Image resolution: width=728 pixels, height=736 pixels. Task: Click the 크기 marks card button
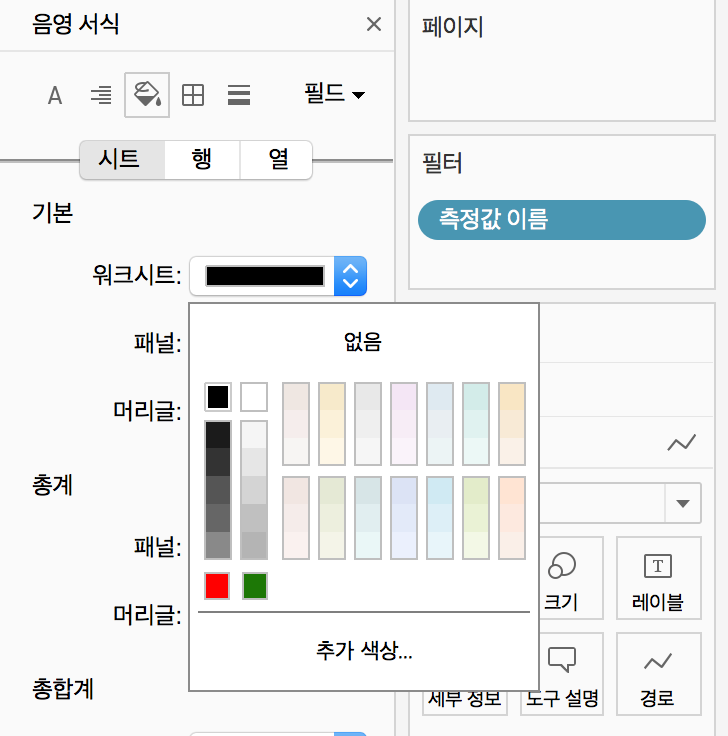[x=561, y=578]
